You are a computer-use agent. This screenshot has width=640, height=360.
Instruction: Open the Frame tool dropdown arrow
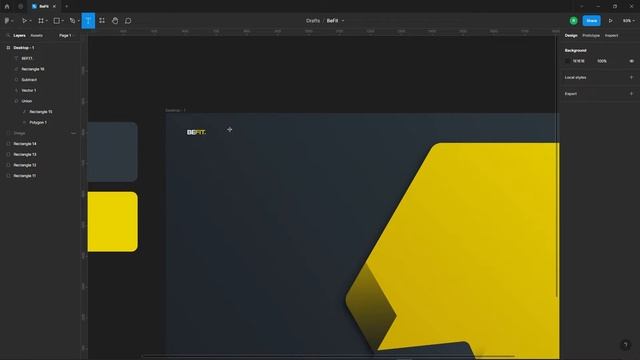(47, 21)
